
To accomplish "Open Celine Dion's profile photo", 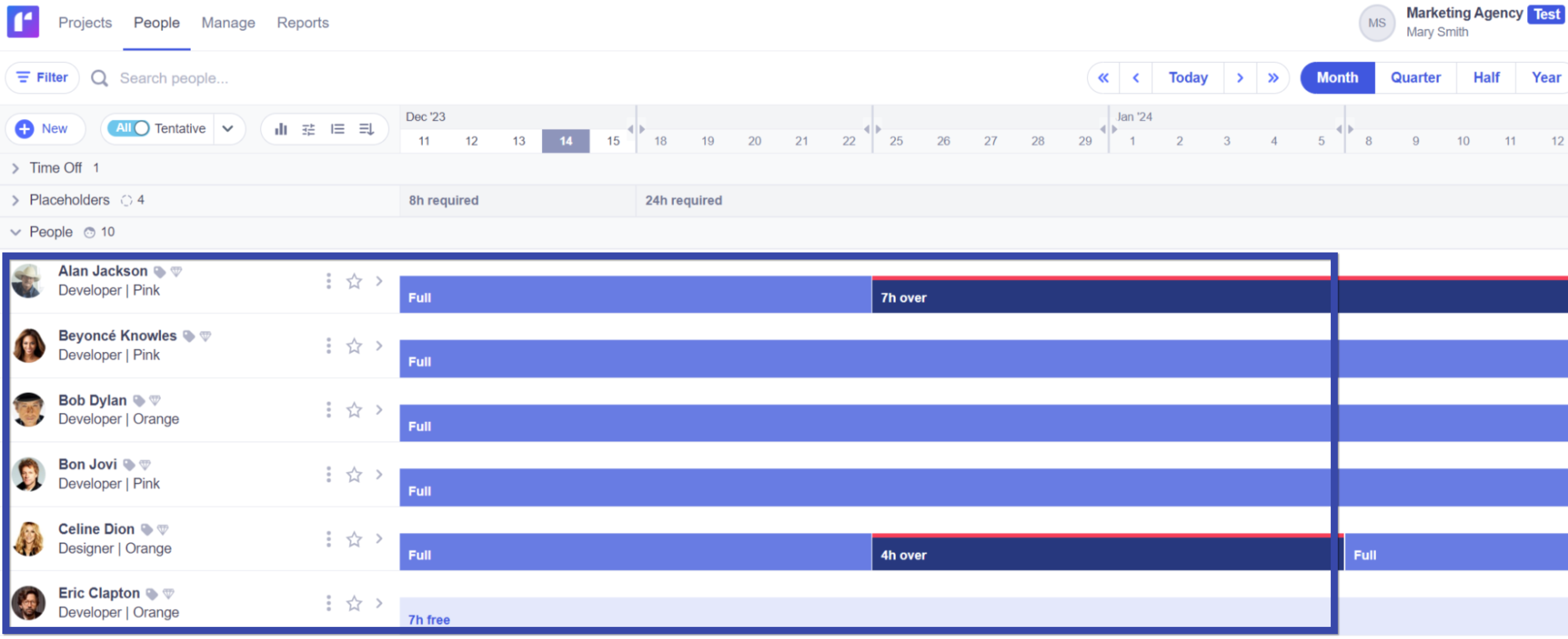I will 28,539.
